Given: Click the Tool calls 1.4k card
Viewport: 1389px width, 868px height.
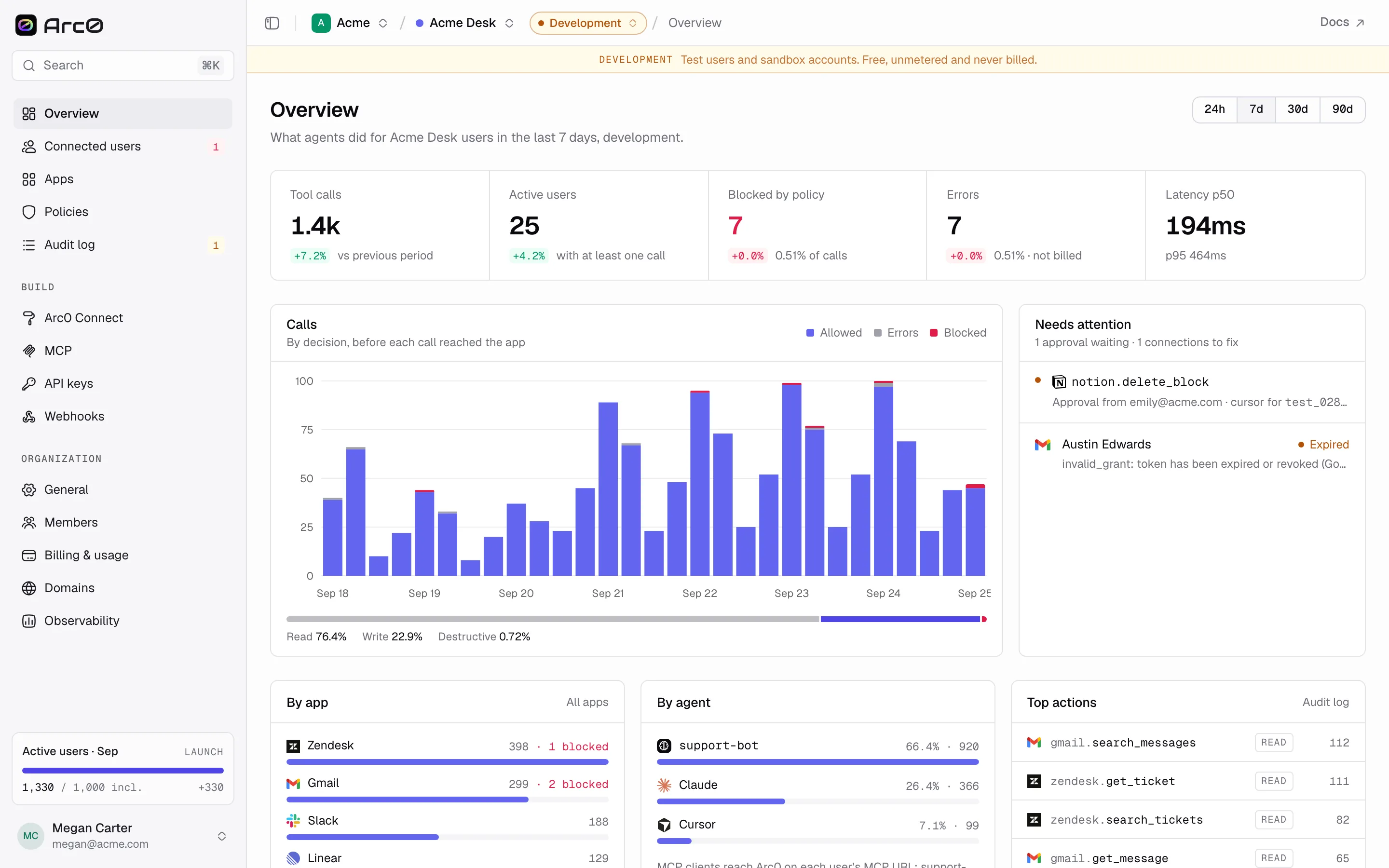Looking at the screenshot, I should (x=380, y=225).
